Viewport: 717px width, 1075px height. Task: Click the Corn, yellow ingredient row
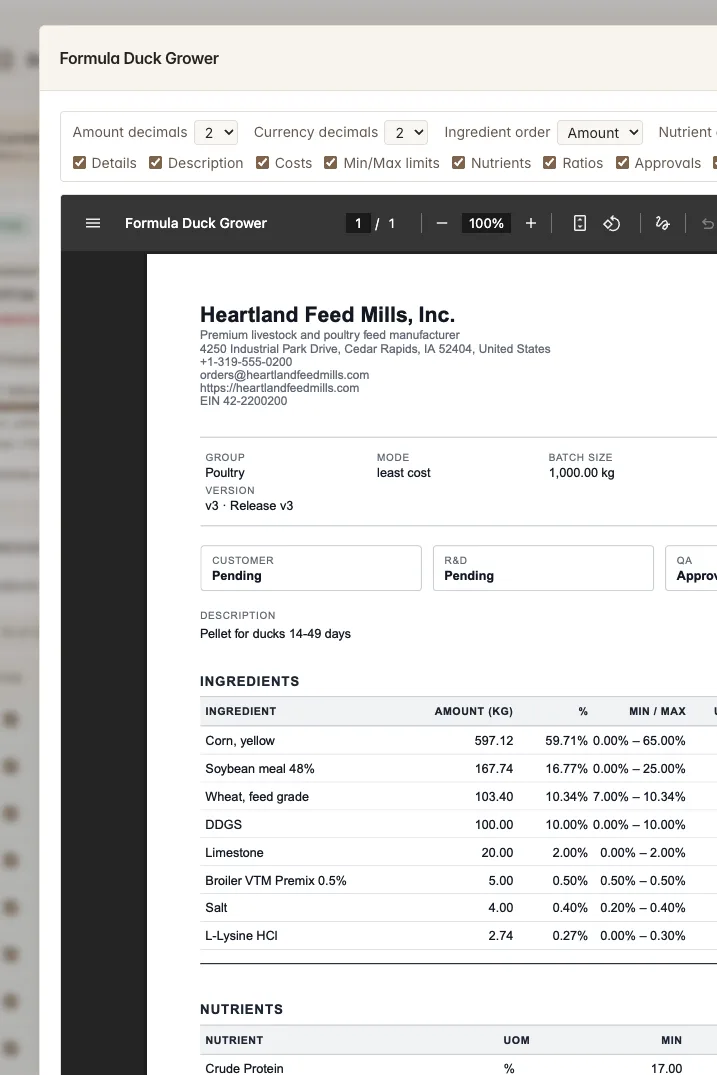coord(459,741)
